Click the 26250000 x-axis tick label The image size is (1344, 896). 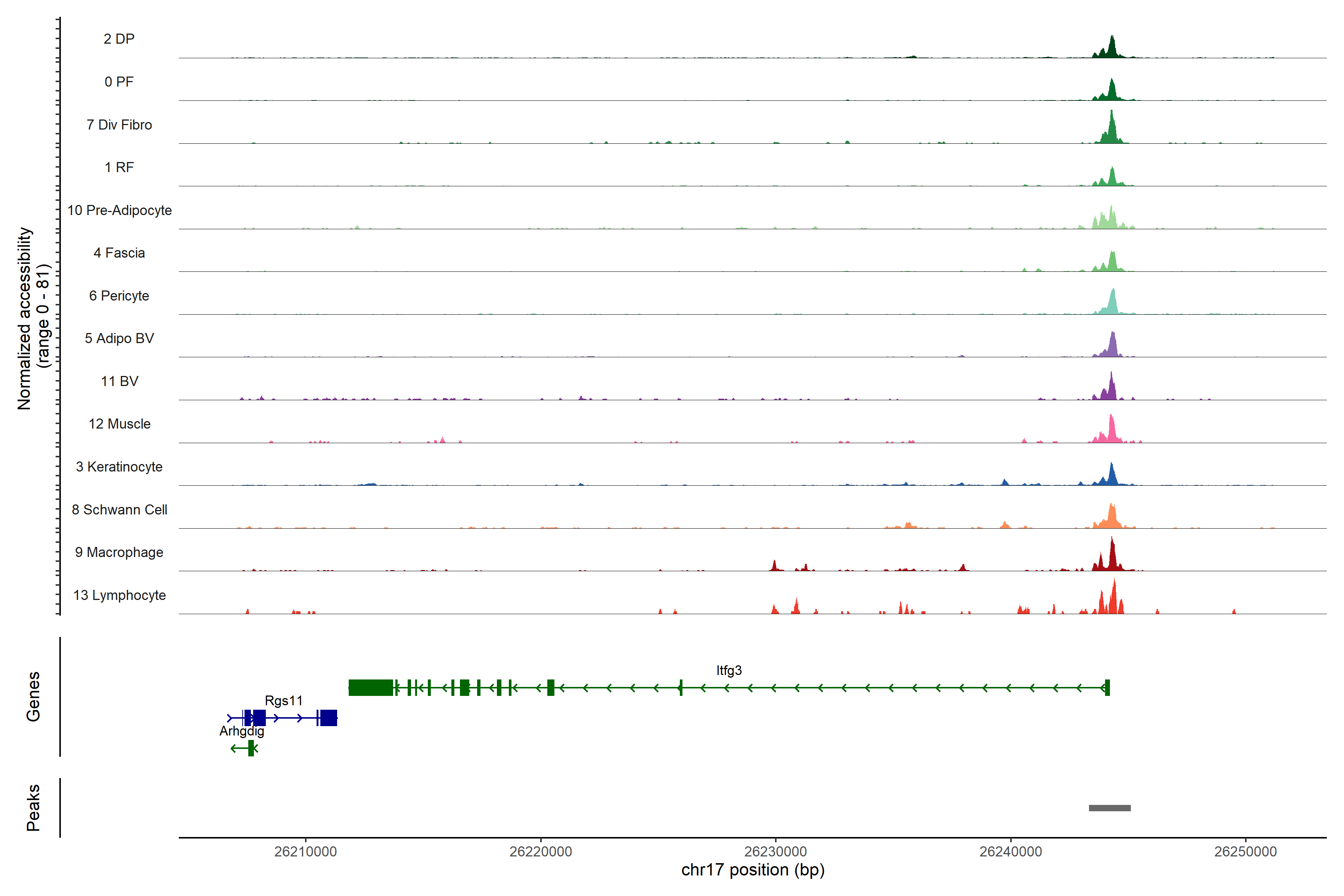[1245, 852]
